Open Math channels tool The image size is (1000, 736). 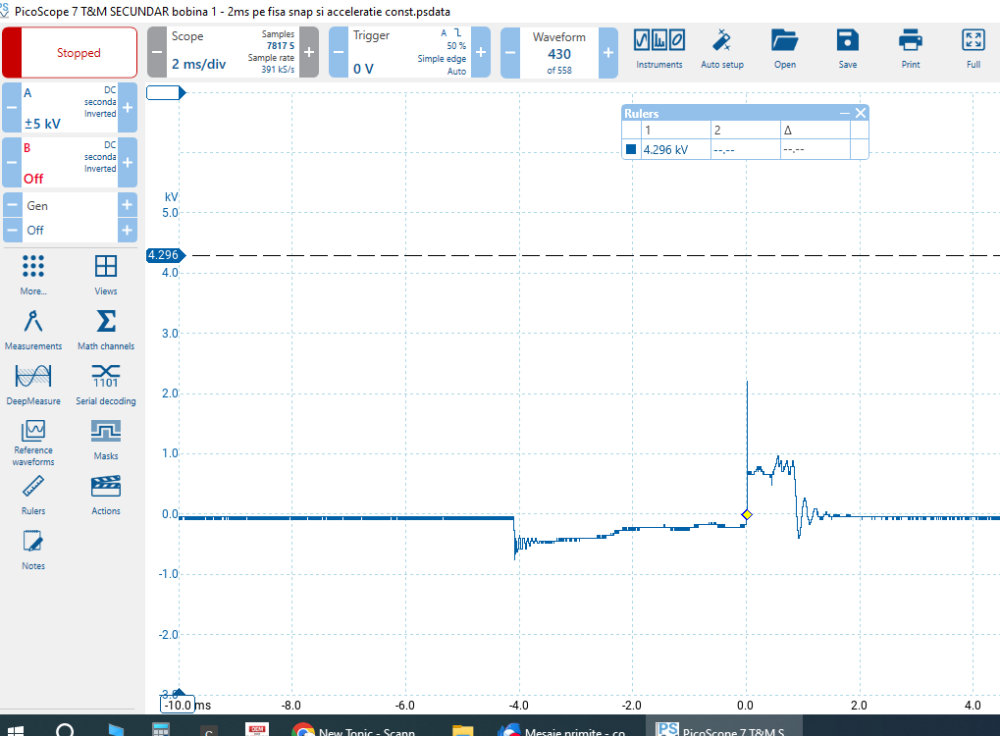pyautogui.click(x=105, y=329)
